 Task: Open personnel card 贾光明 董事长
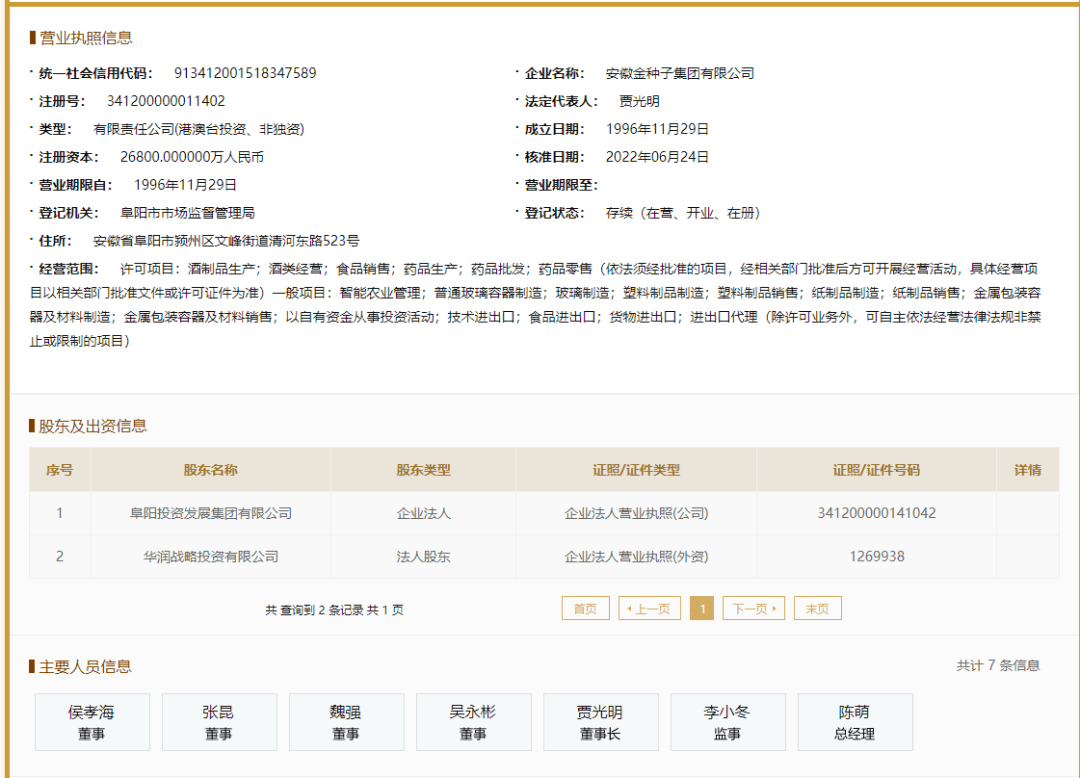point(601,722)
